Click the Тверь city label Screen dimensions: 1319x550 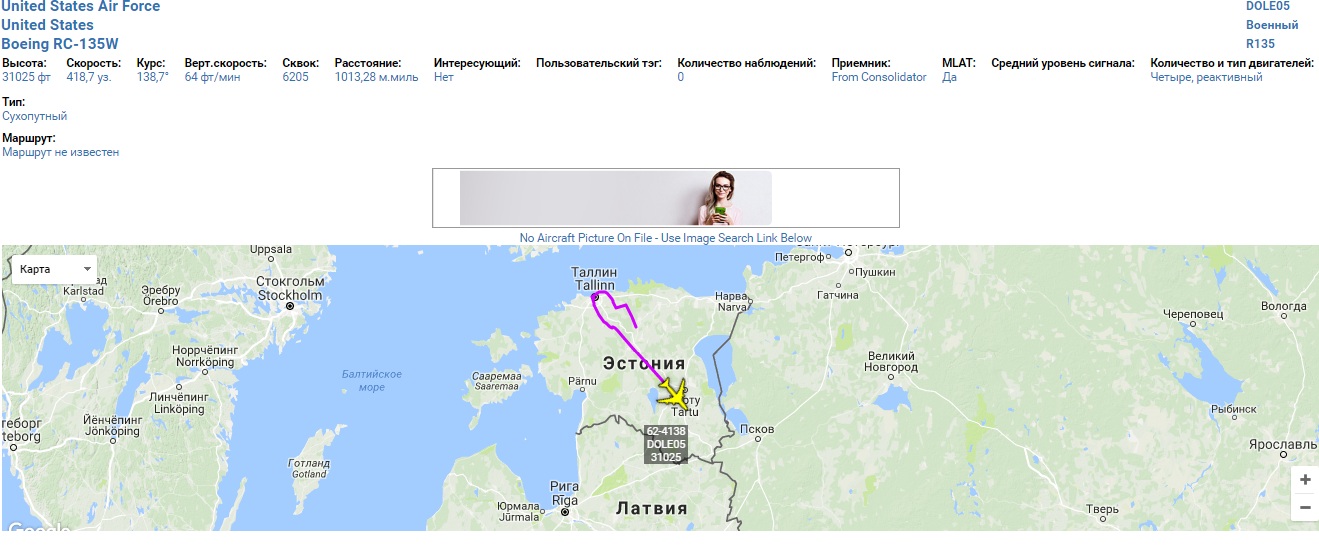click(x=1101, y=509)
